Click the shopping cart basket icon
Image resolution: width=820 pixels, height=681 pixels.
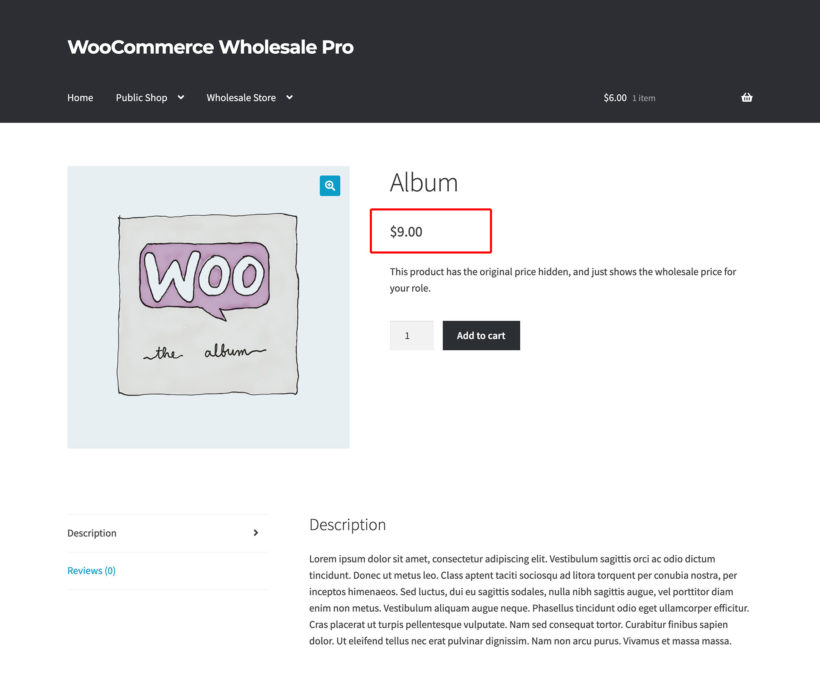coord(746,97)
